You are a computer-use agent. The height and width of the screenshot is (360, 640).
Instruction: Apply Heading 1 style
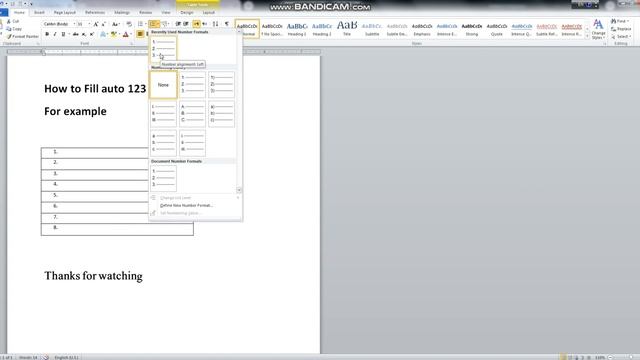click(297, 29)
